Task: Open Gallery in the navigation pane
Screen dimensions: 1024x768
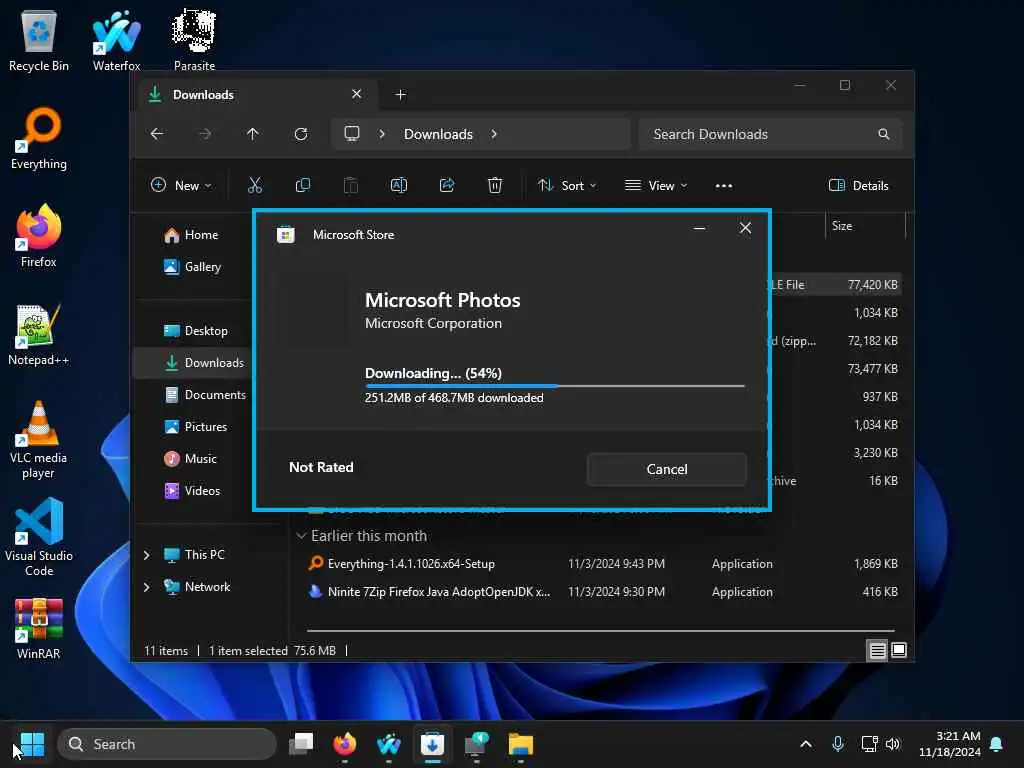Action: click(192, 267)
